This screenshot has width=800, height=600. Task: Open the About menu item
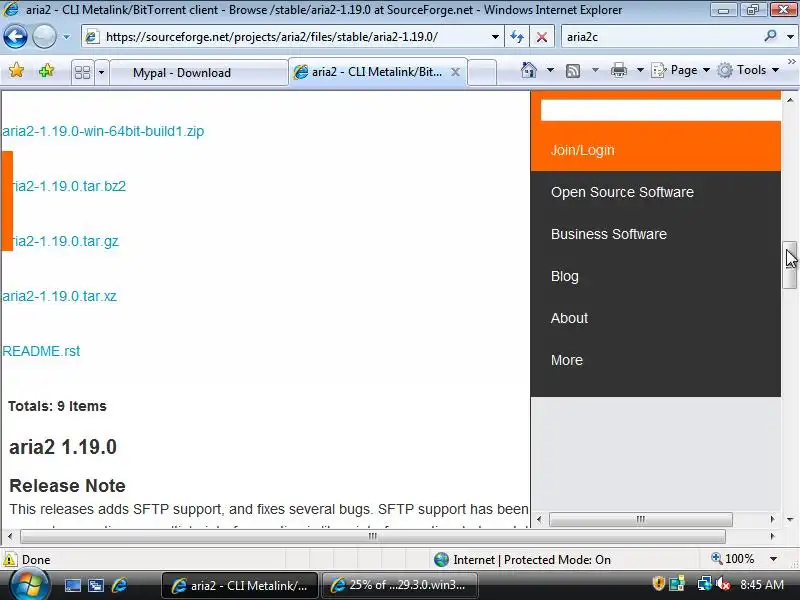pyautogui.click(x=569, y=318)
